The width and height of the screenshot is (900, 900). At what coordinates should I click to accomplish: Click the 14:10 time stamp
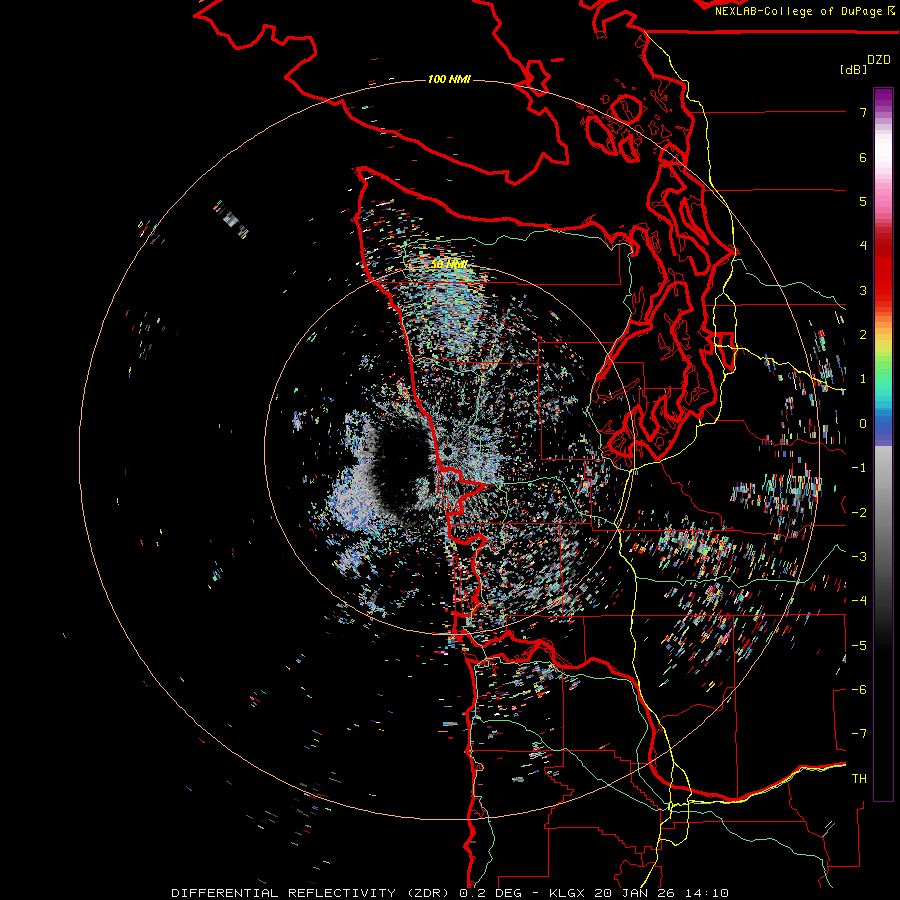coord(705,893)
